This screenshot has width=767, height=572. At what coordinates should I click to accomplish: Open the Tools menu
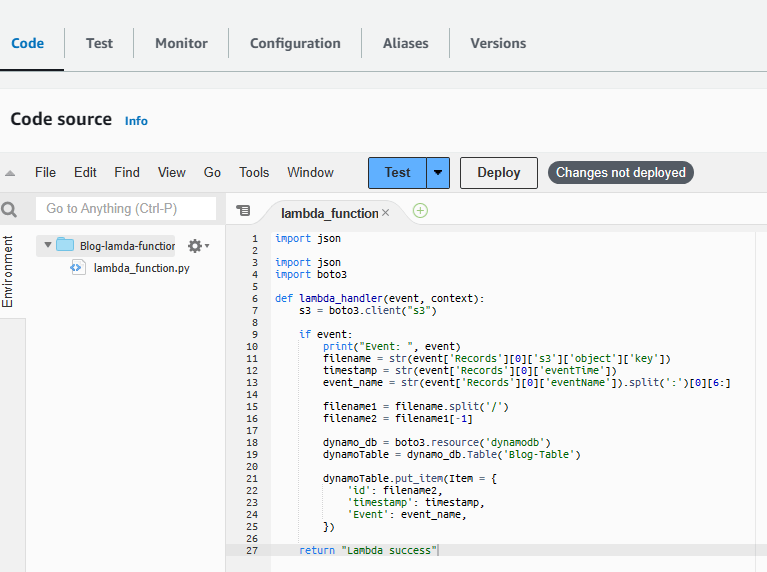(x=254, y=172)
